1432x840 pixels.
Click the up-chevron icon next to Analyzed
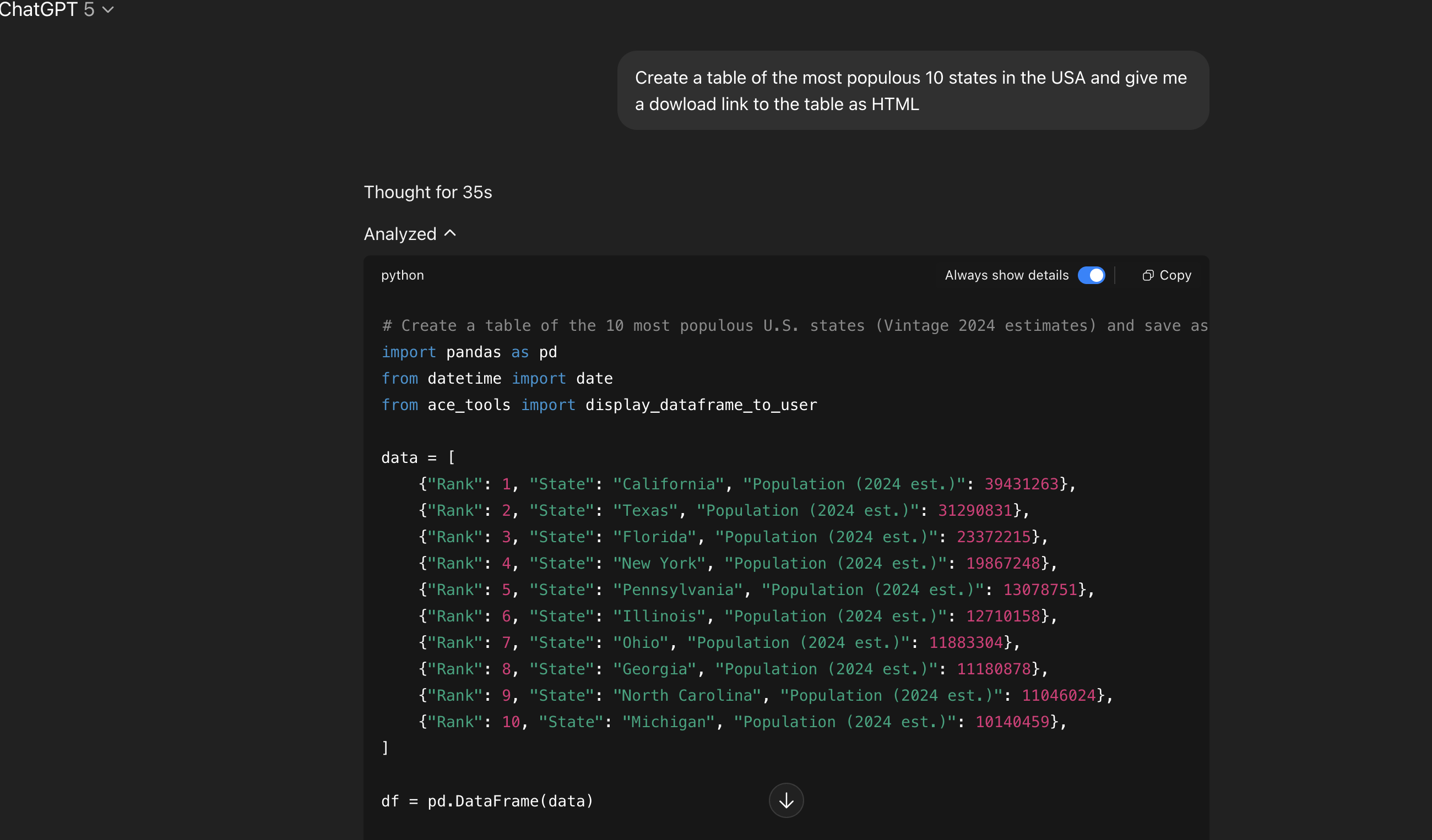click(450, 233)
